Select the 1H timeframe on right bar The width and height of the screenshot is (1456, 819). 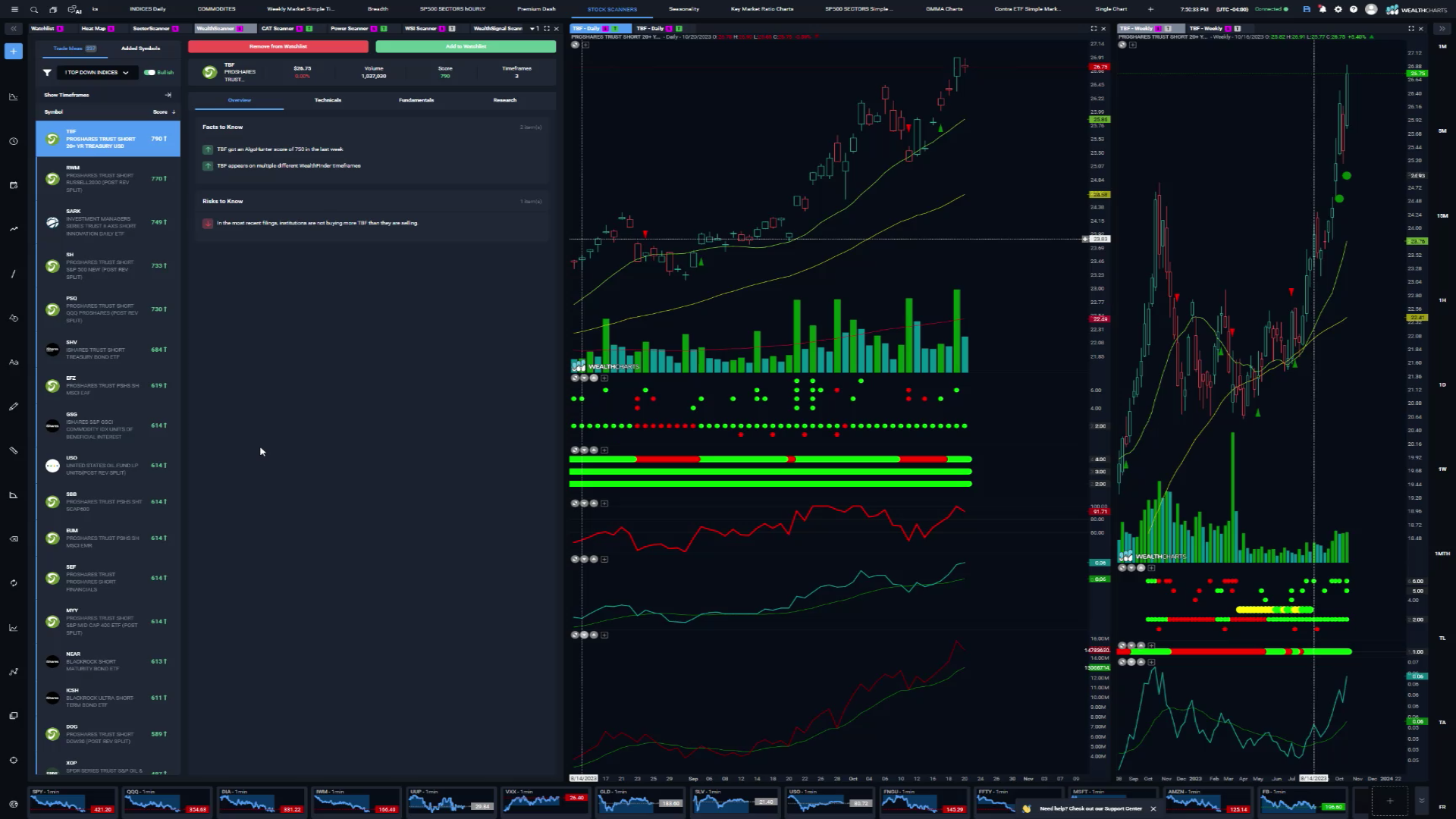click(x=1442, y=300)
